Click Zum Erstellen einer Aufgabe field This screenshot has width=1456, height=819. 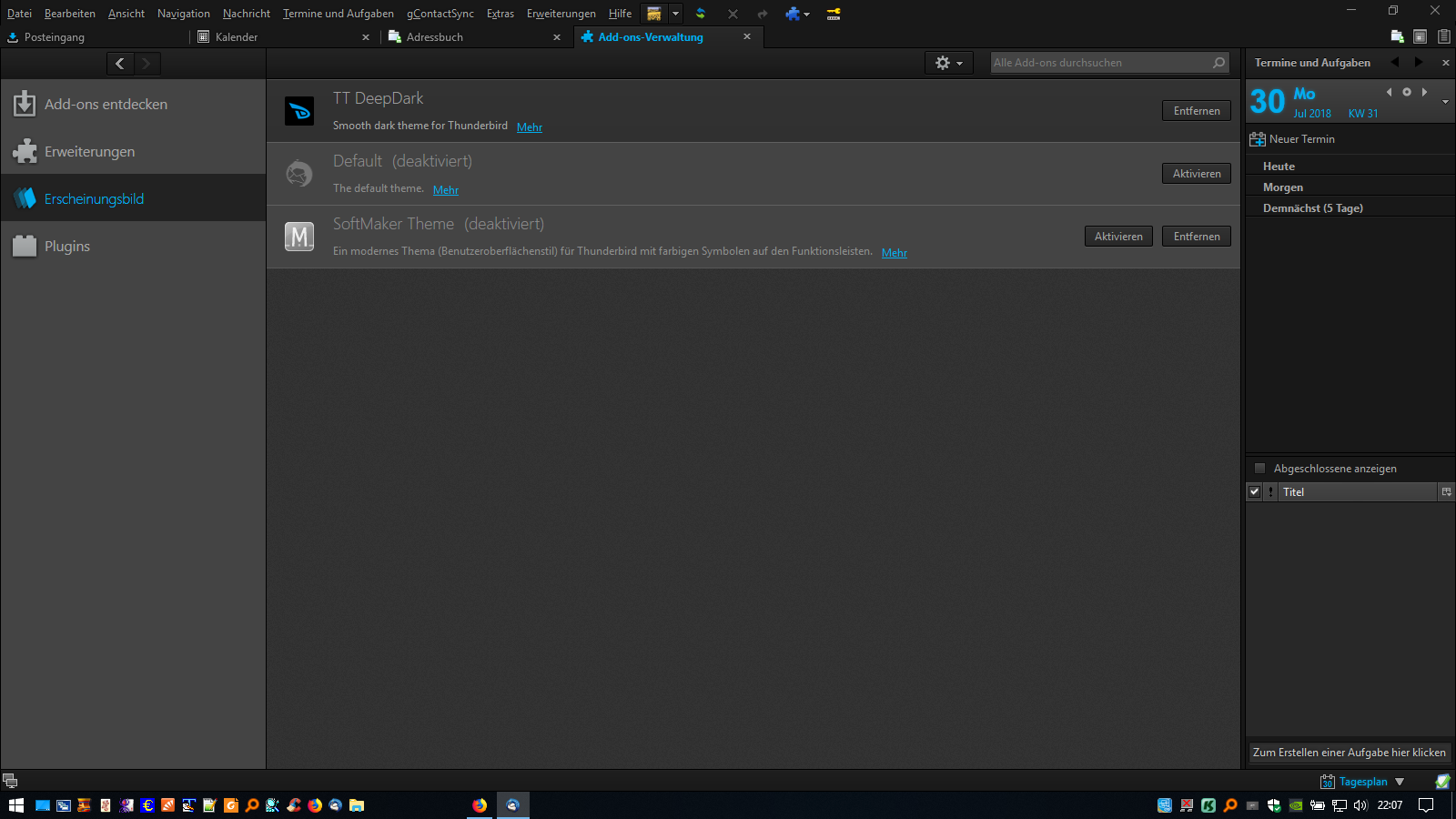(1350, 753)
